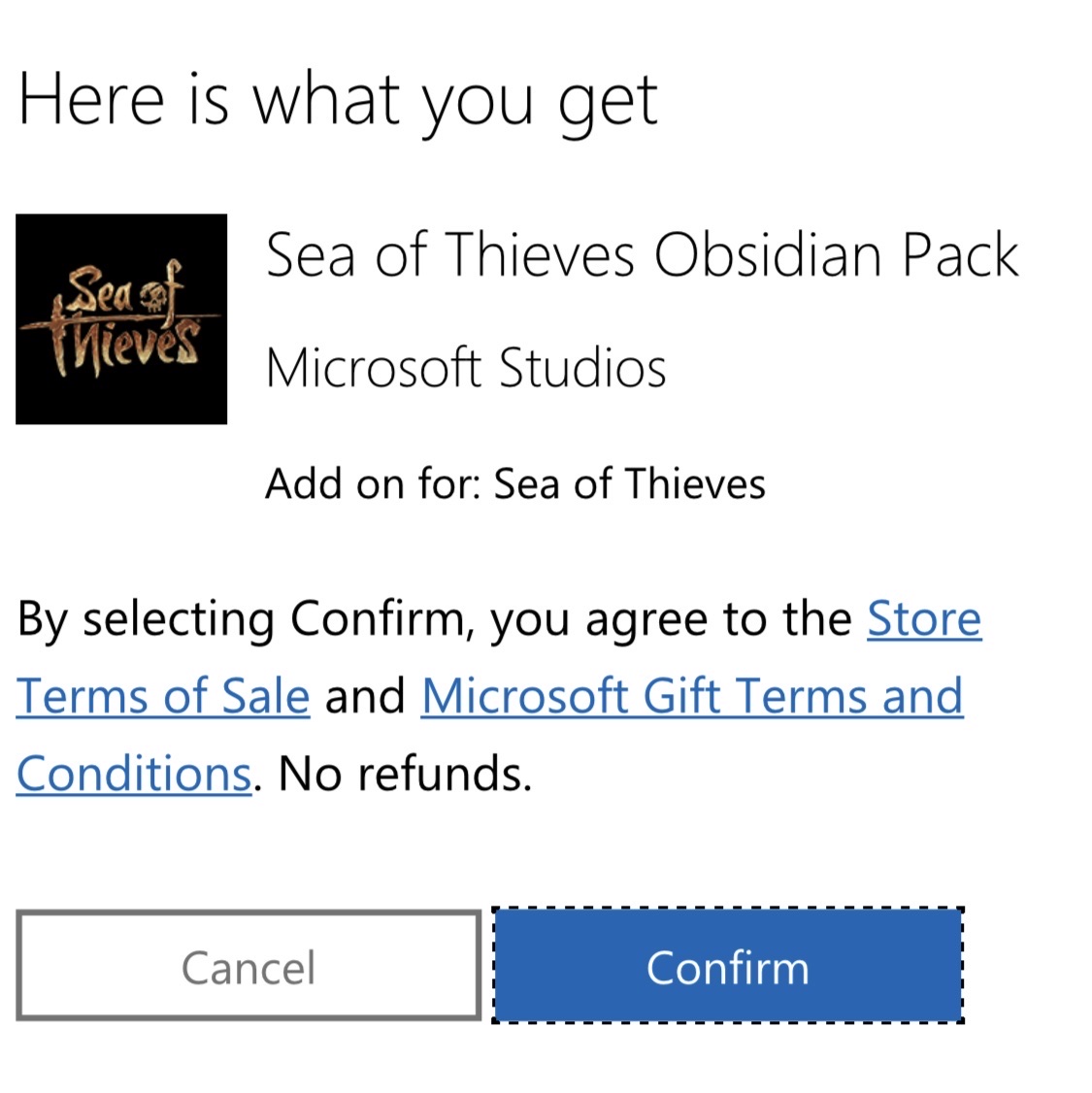The height and width of the screenshot is (1093, 1092).
Task: Open Microsoft Gift Terms and Conditions
Action: point(691,696)
